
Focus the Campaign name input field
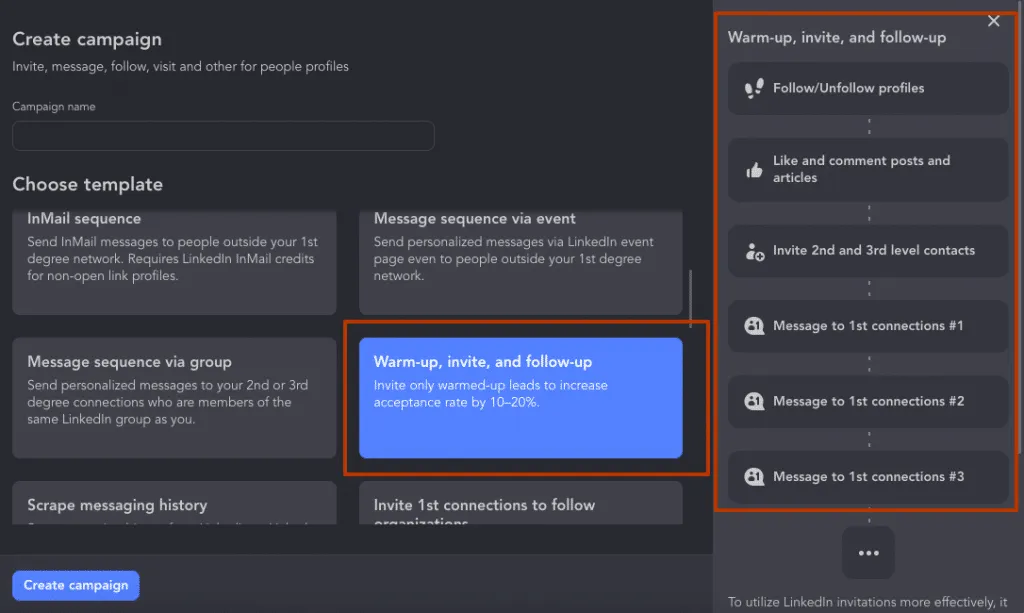(223, 136)
